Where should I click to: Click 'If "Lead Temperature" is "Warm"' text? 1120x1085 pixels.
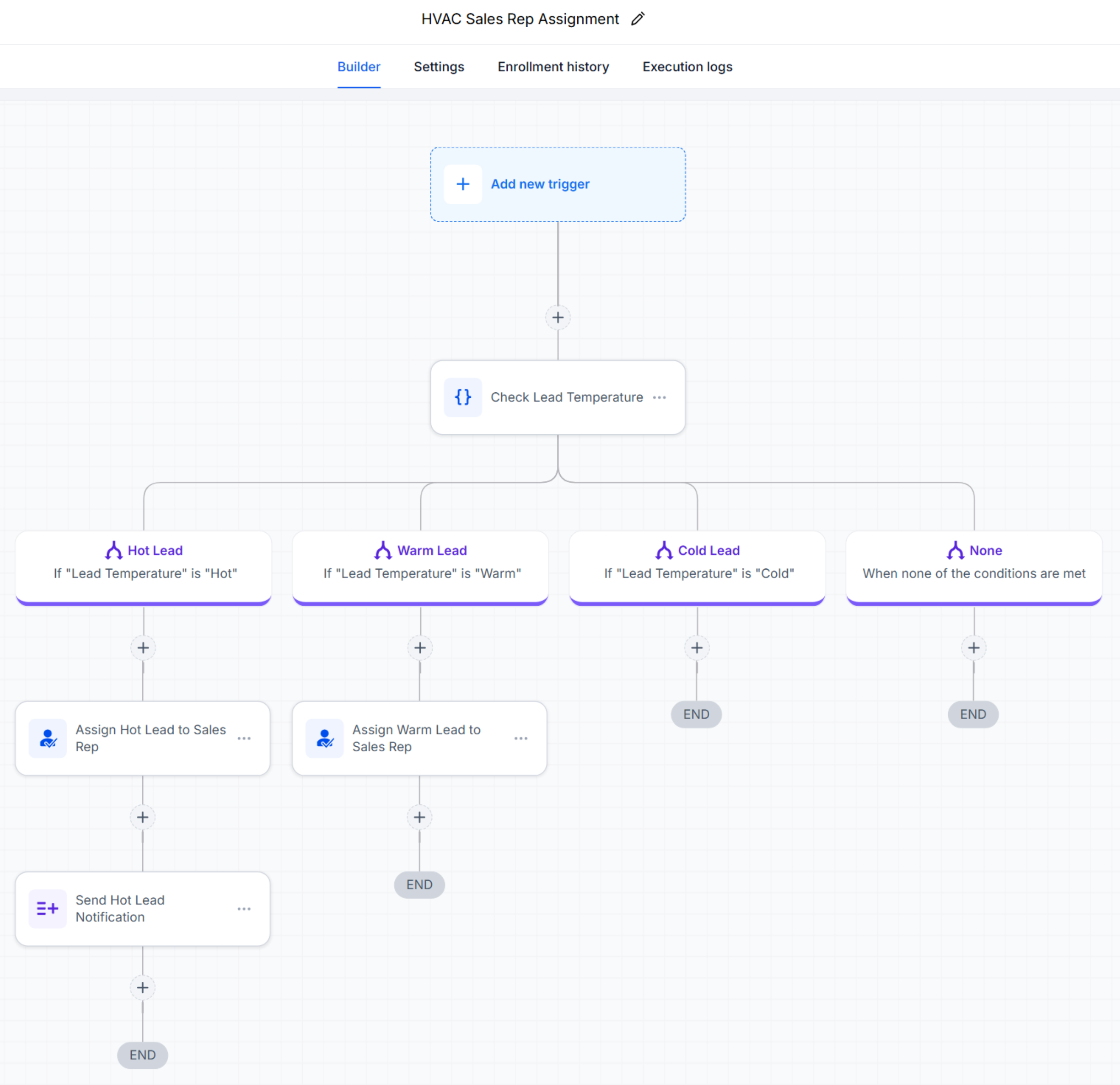point(422,573)
